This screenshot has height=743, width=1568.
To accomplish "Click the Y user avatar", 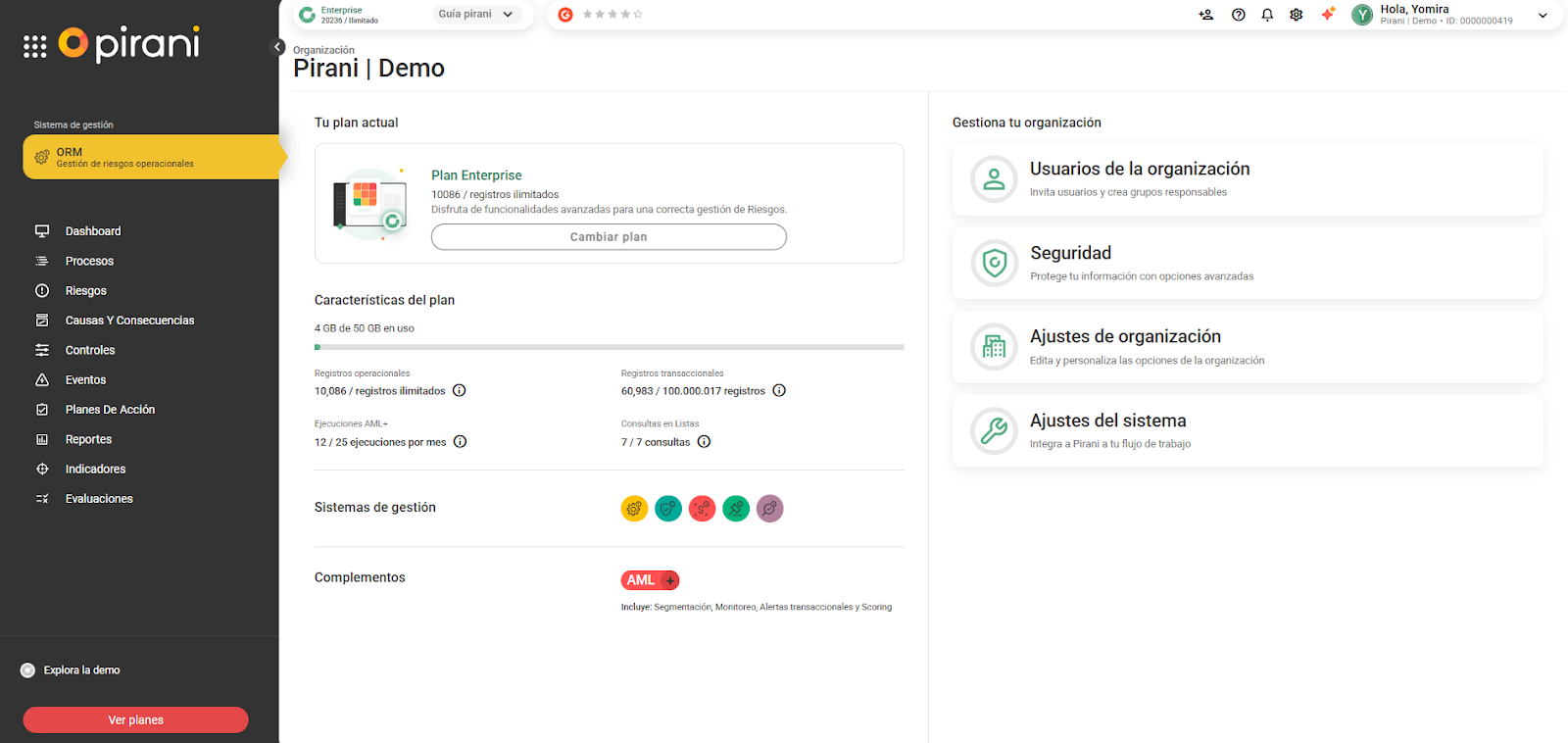I will (1362, 15).
